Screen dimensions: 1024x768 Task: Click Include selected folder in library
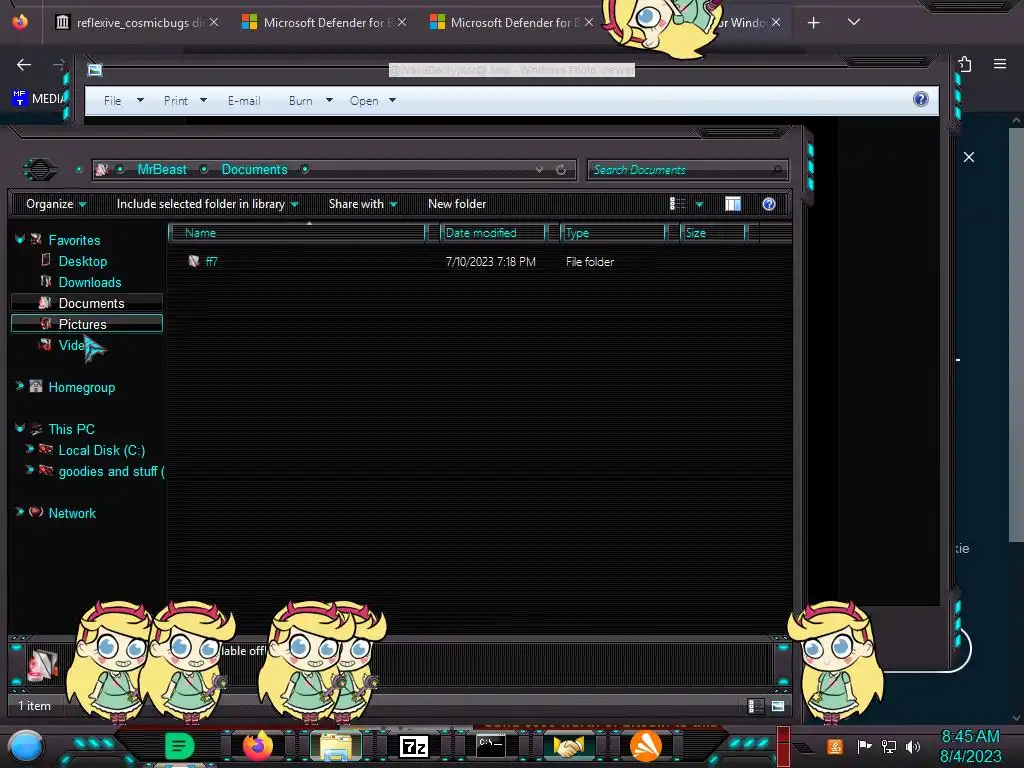207,204
